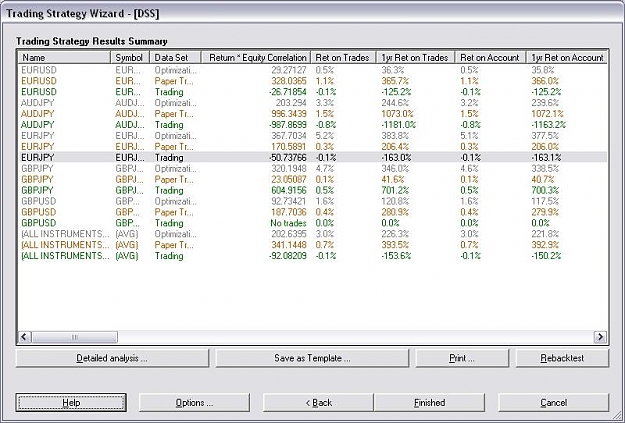625x423 pixels.
Task: Click value 244.6% in 1yr Ret on Trades
Action: [x=395, y=103]
